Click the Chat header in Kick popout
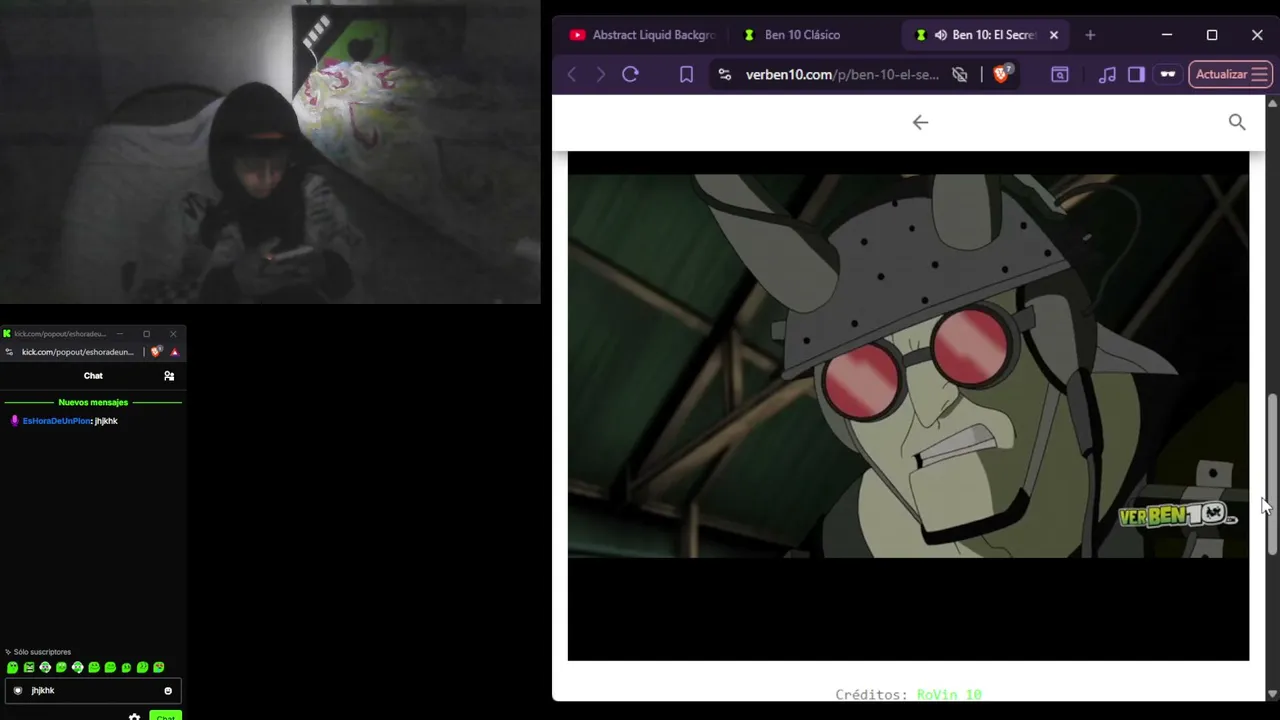This screenshot has height=720, width=1280. (93, 376)
